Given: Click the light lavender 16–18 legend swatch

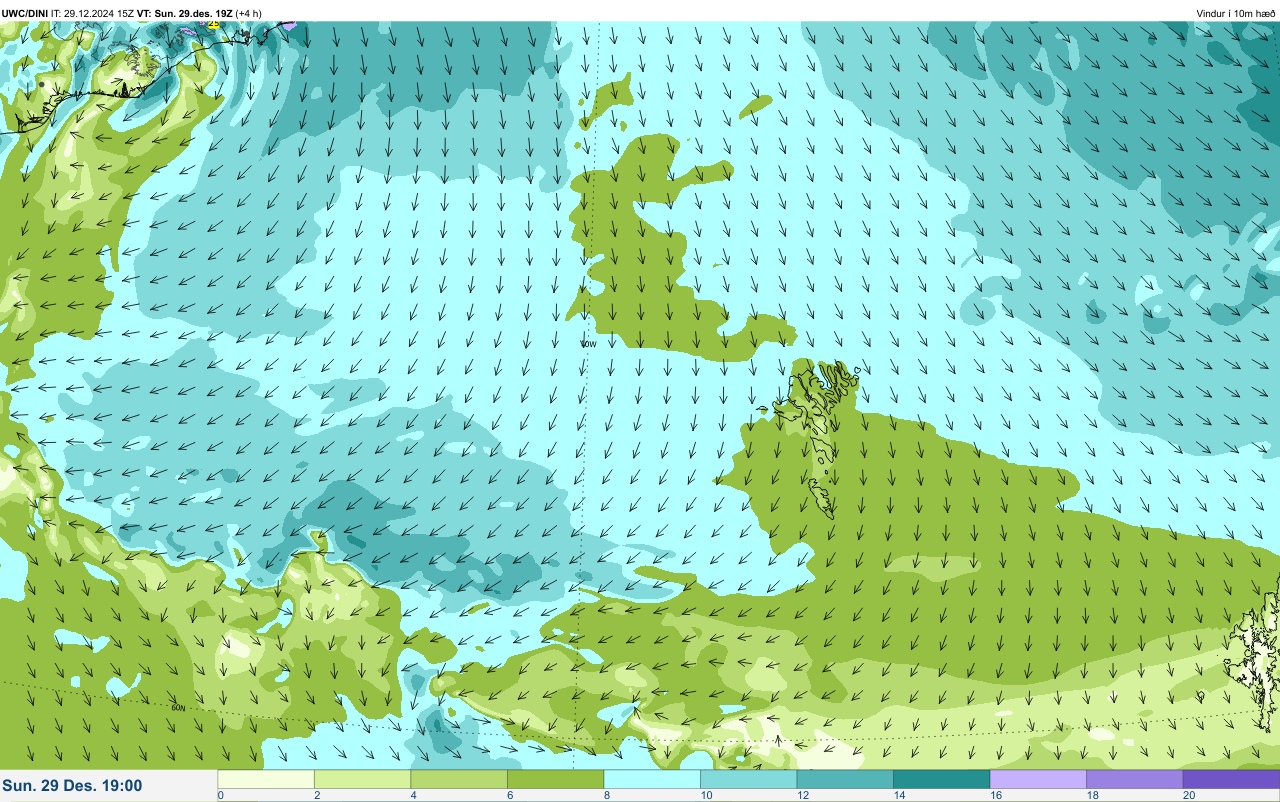Looking at the screenshot, I should point(1038,779).
